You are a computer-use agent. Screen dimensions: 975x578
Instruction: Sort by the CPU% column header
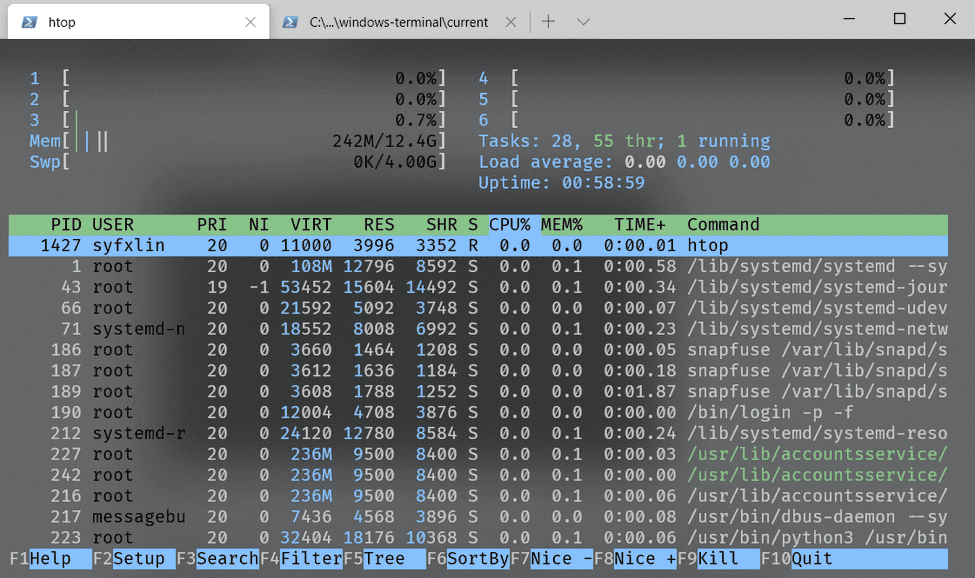[509, 225]
